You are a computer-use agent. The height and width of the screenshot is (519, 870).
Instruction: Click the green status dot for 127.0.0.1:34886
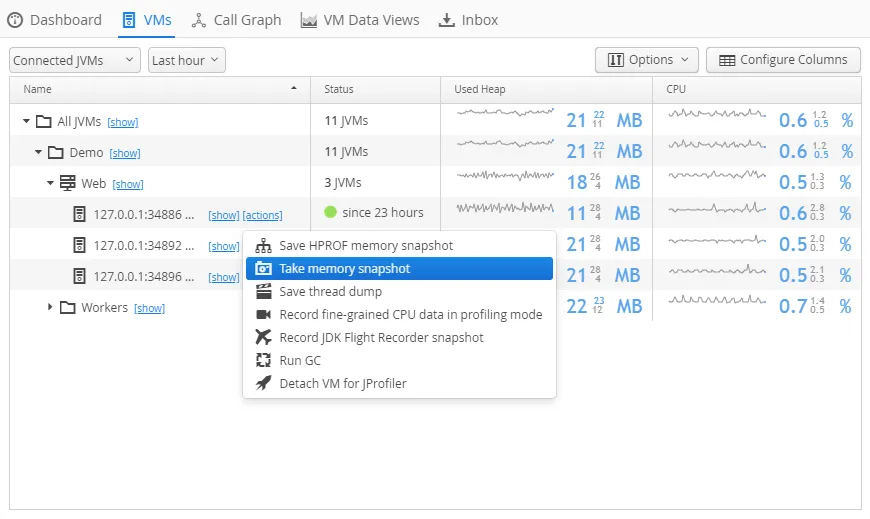point(331,212)
